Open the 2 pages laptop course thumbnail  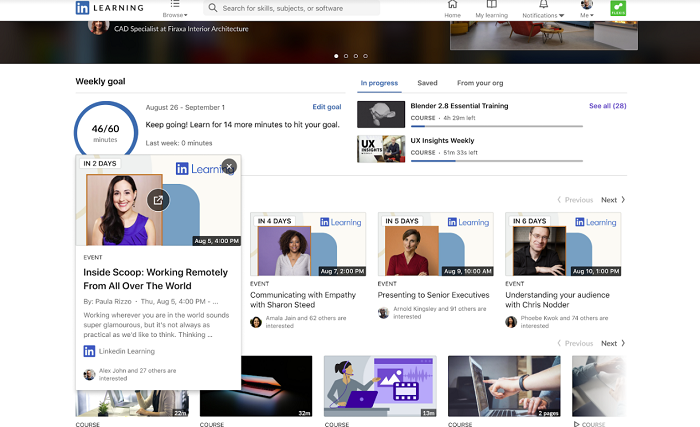(504, 386)
